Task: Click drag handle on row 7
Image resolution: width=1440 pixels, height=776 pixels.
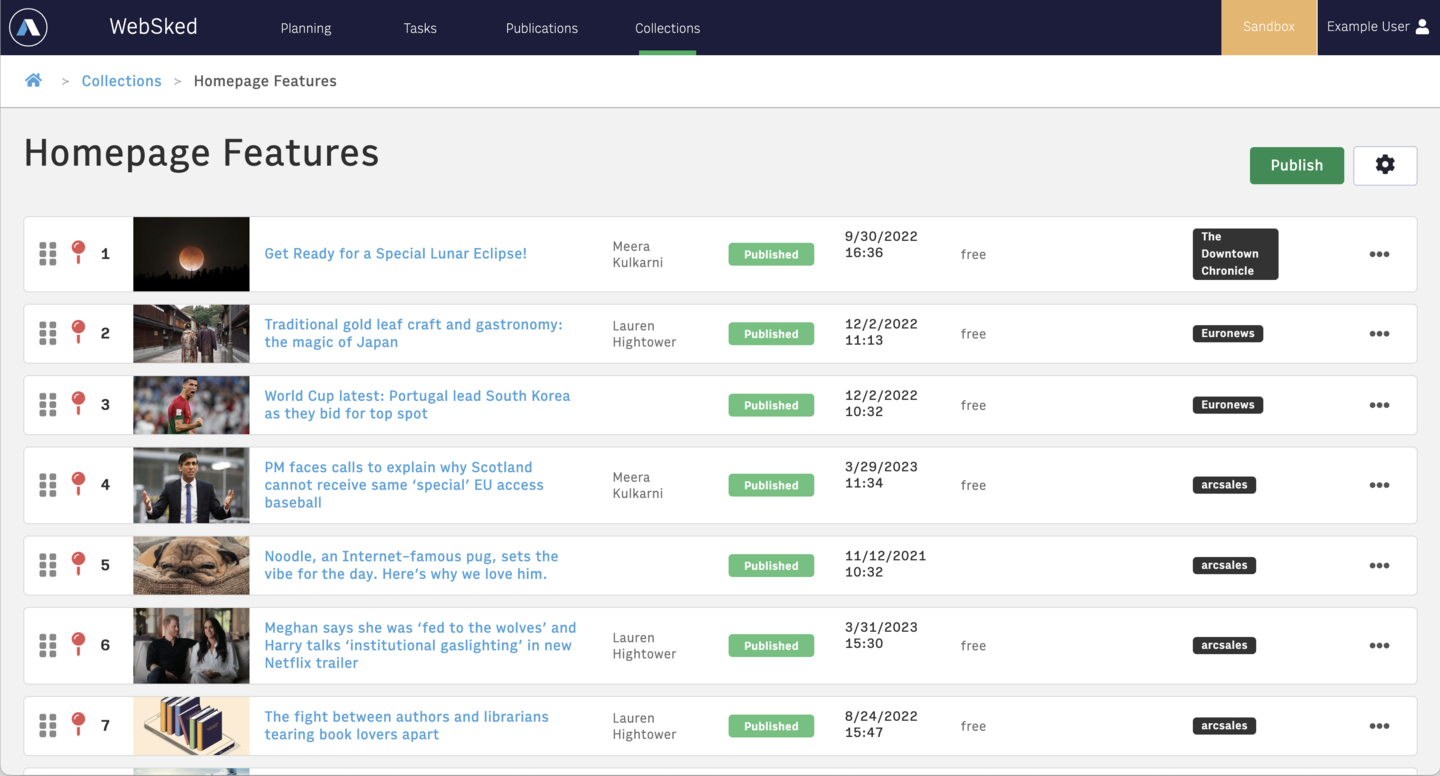Action: (x=48, y=726)
